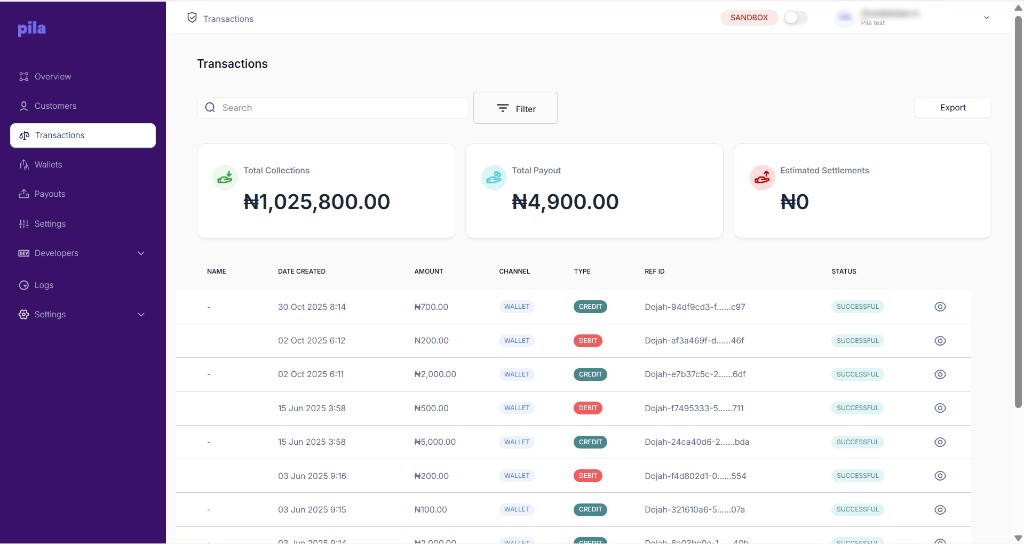This screenshot has width=1024, height=544.
Task: View the 02 Oct 2025 6:12 transaction
Action: point(940,341)
